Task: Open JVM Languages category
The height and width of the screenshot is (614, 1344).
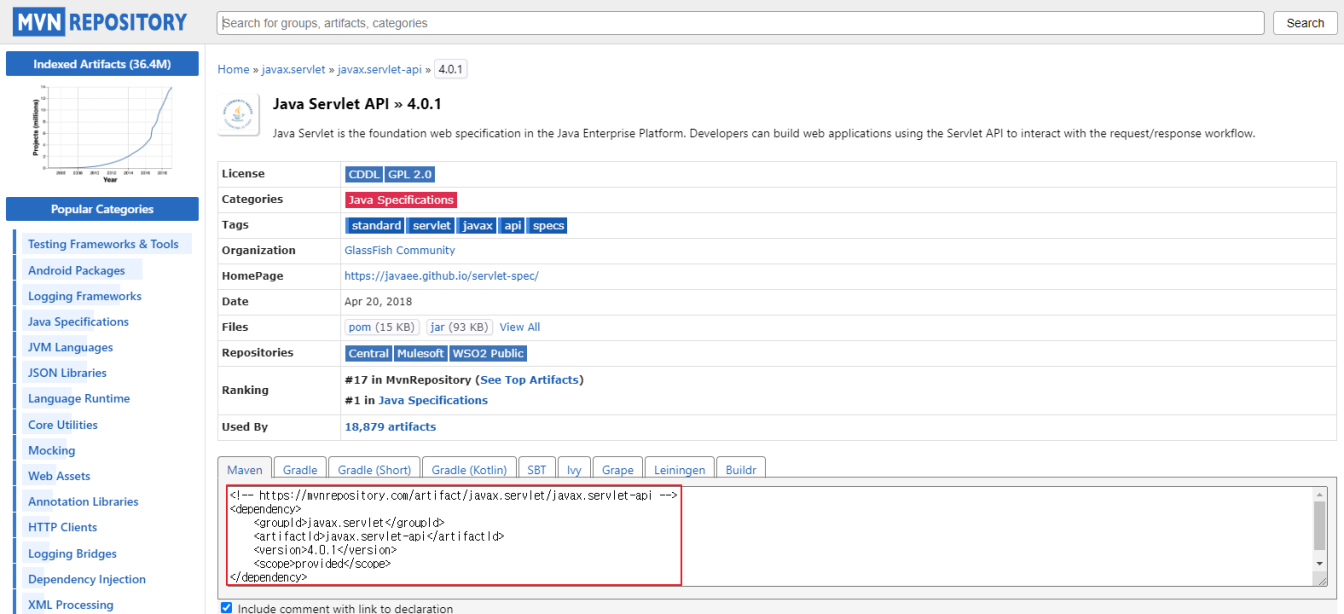Action: coord(70,347)
